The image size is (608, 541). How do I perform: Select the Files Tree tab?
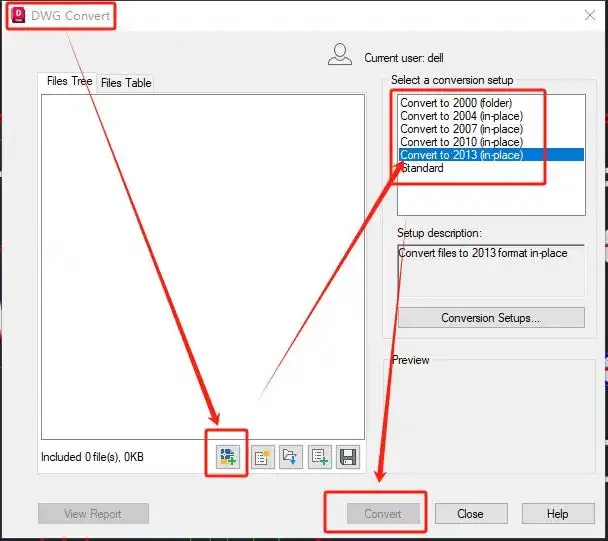[69, 81]
